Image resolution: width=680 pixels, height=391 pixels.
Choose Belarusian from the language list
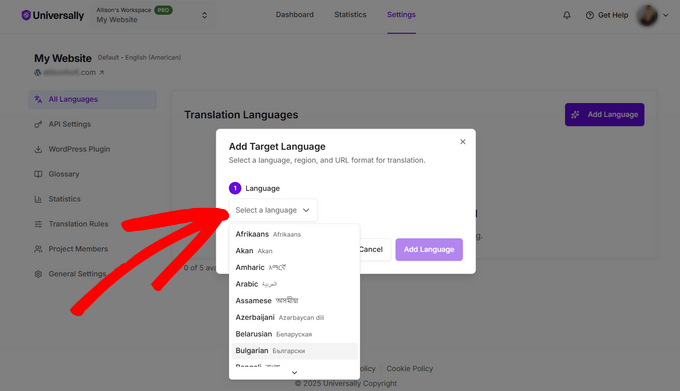[294, 334]
